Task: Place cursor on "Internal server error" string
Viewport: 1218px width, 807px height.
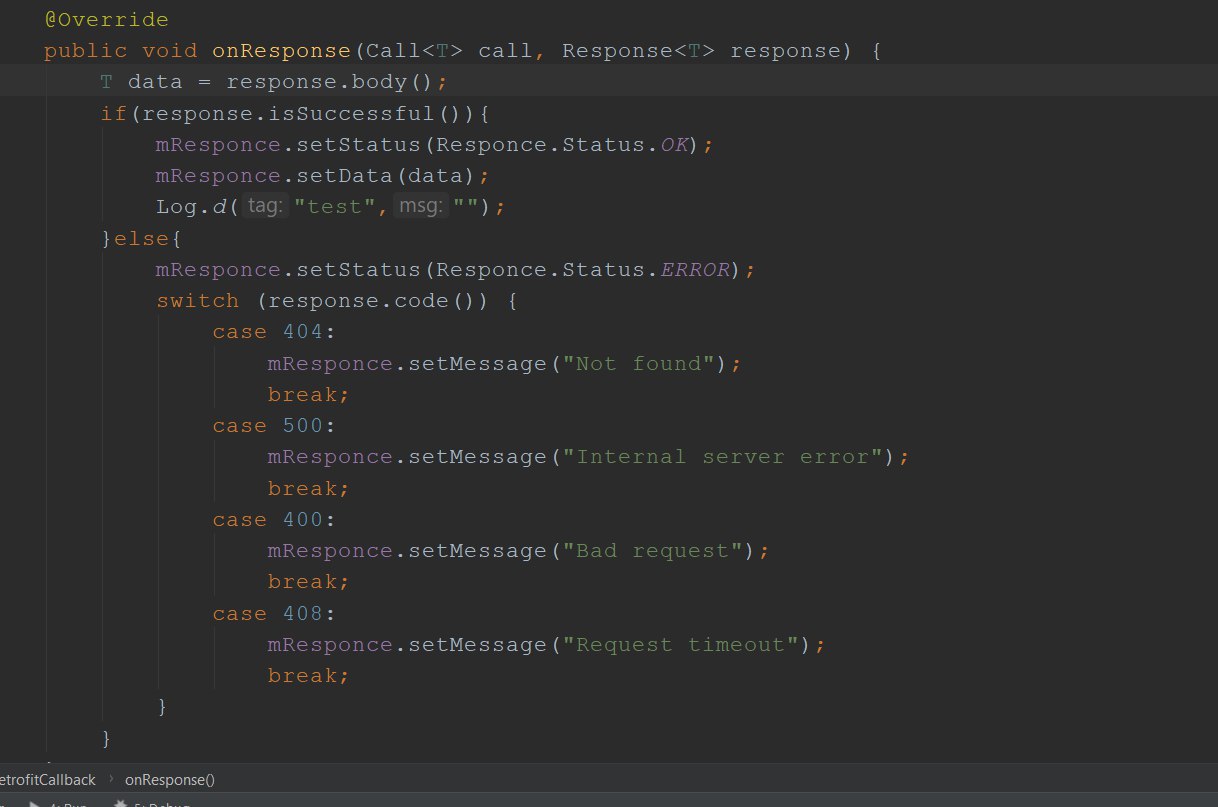Action: click(726, 457)
